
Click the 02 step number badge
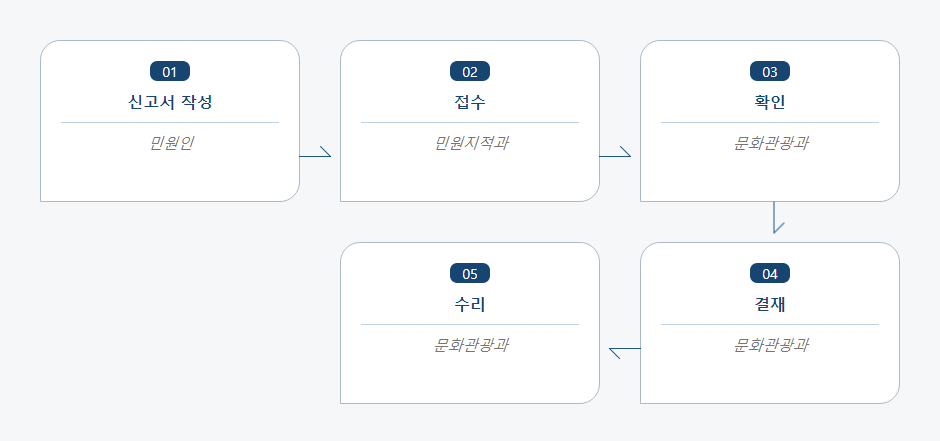470,71
